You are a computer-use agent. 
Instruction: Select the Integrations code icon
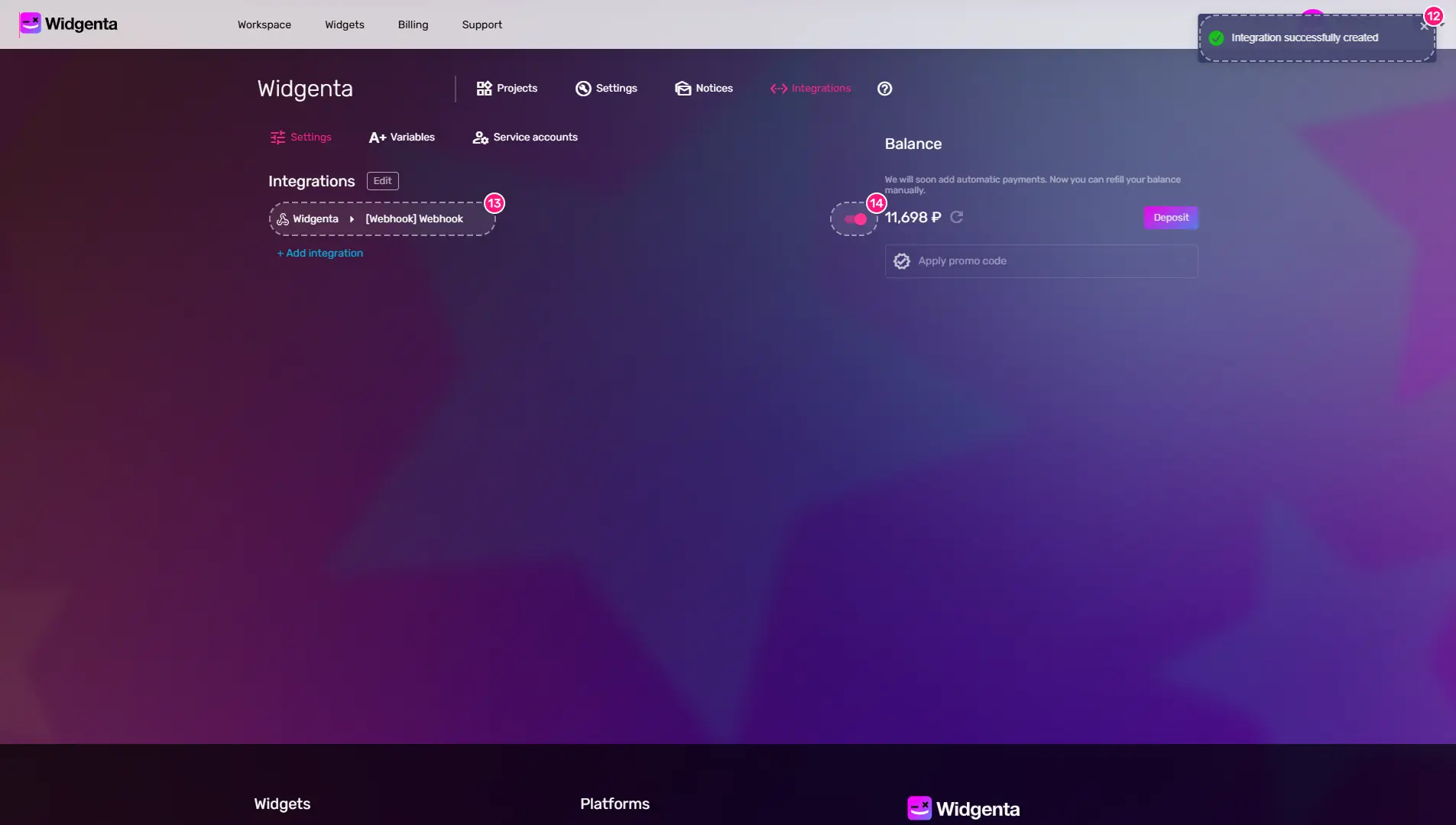777,88
